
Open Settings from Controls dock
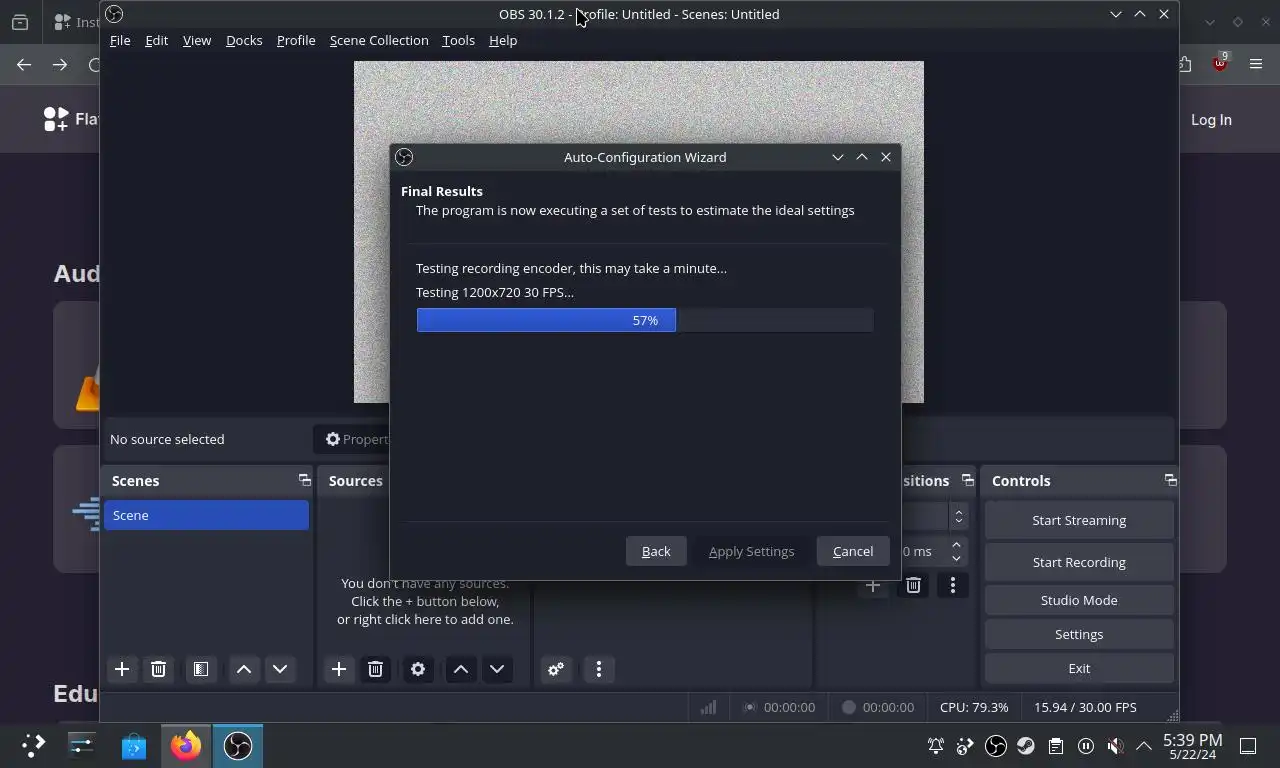1079,634
